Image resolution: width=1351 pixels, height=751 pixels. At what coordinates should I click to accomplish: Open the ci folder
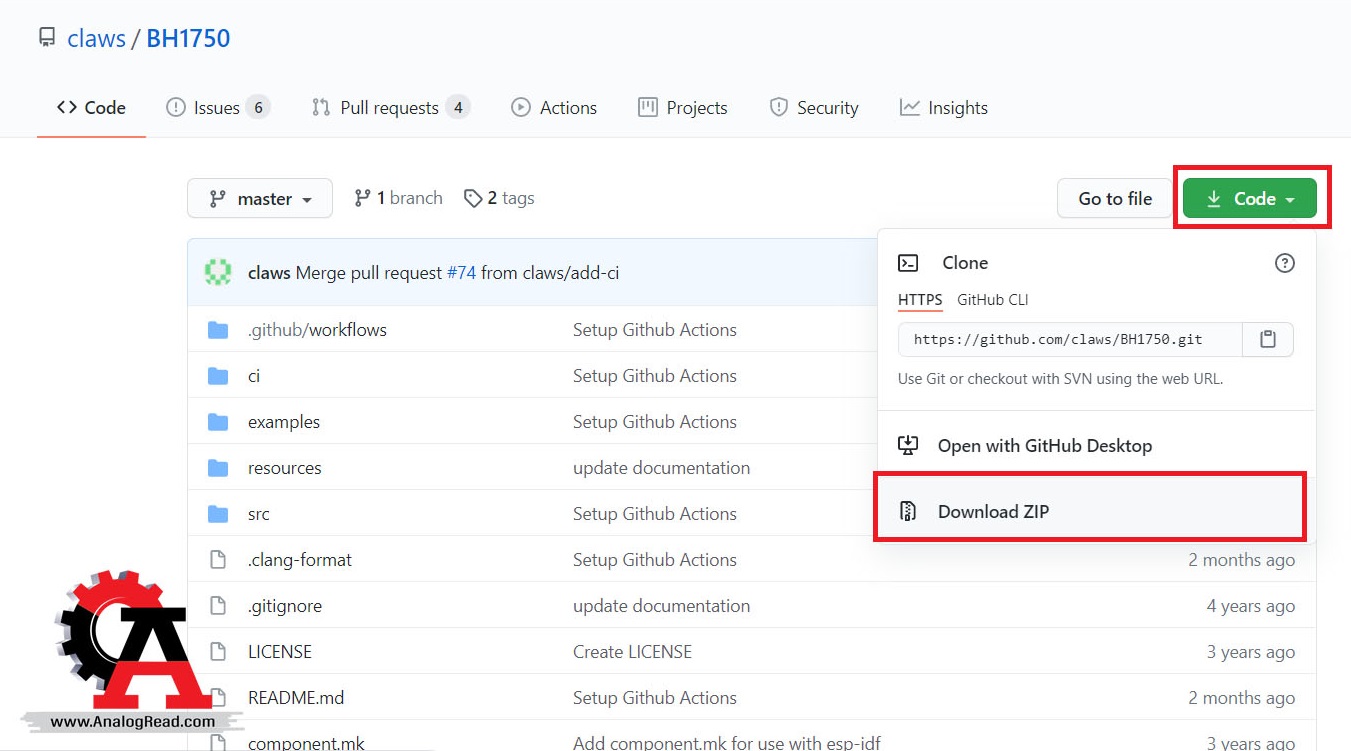point(254,376)
